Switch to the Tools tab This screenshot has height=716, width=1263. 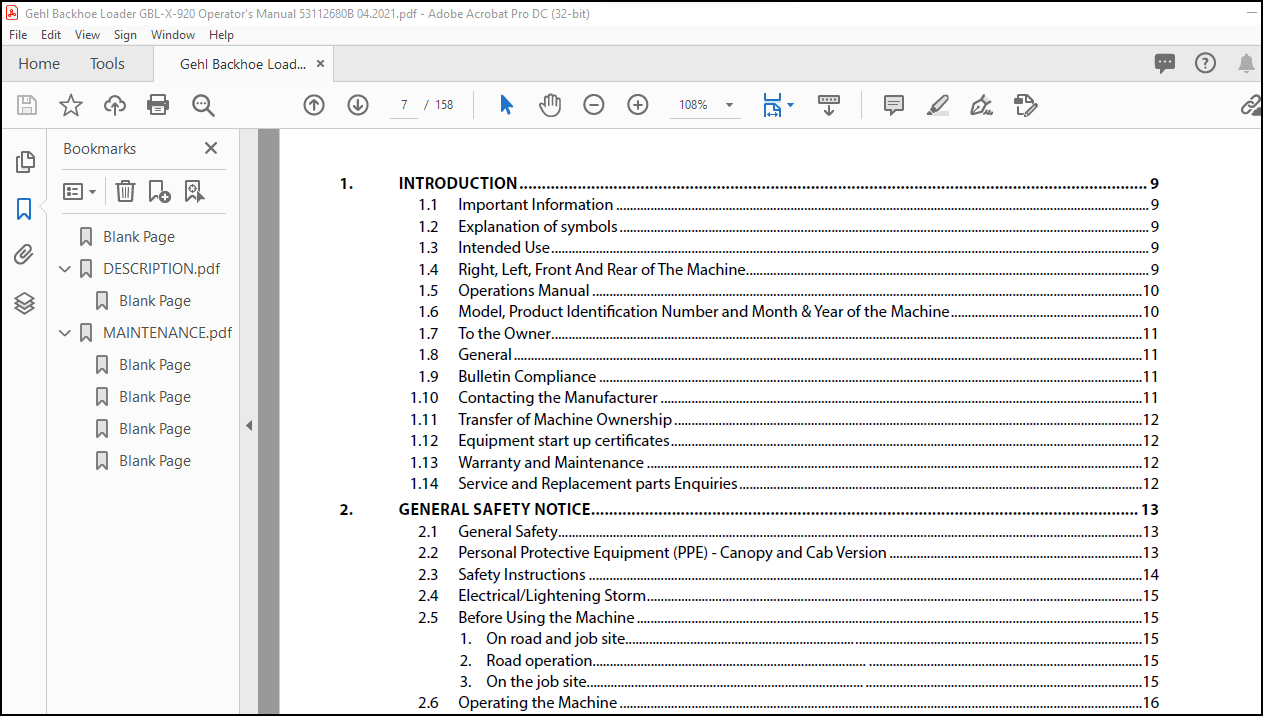point(107,63)
